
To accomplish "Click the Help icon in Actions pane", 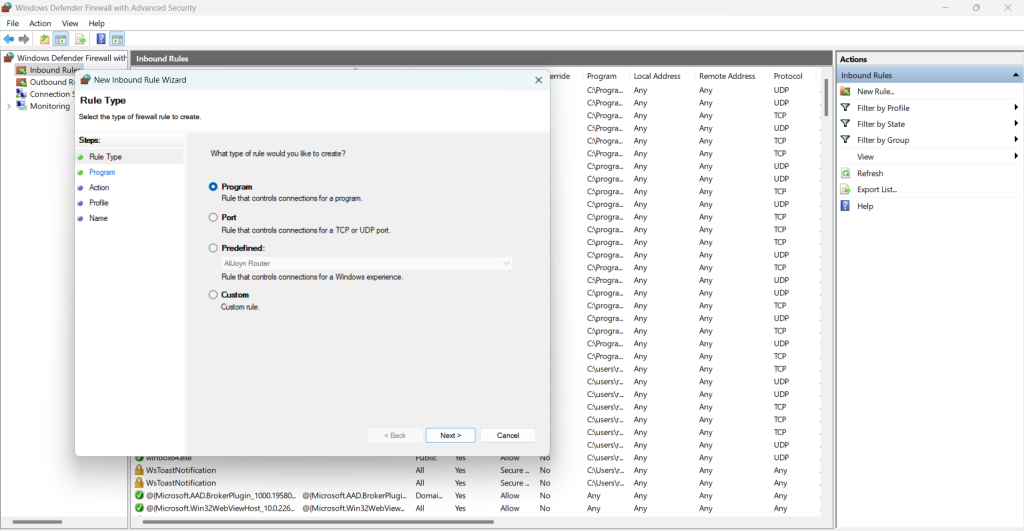I will pos(846,206).
